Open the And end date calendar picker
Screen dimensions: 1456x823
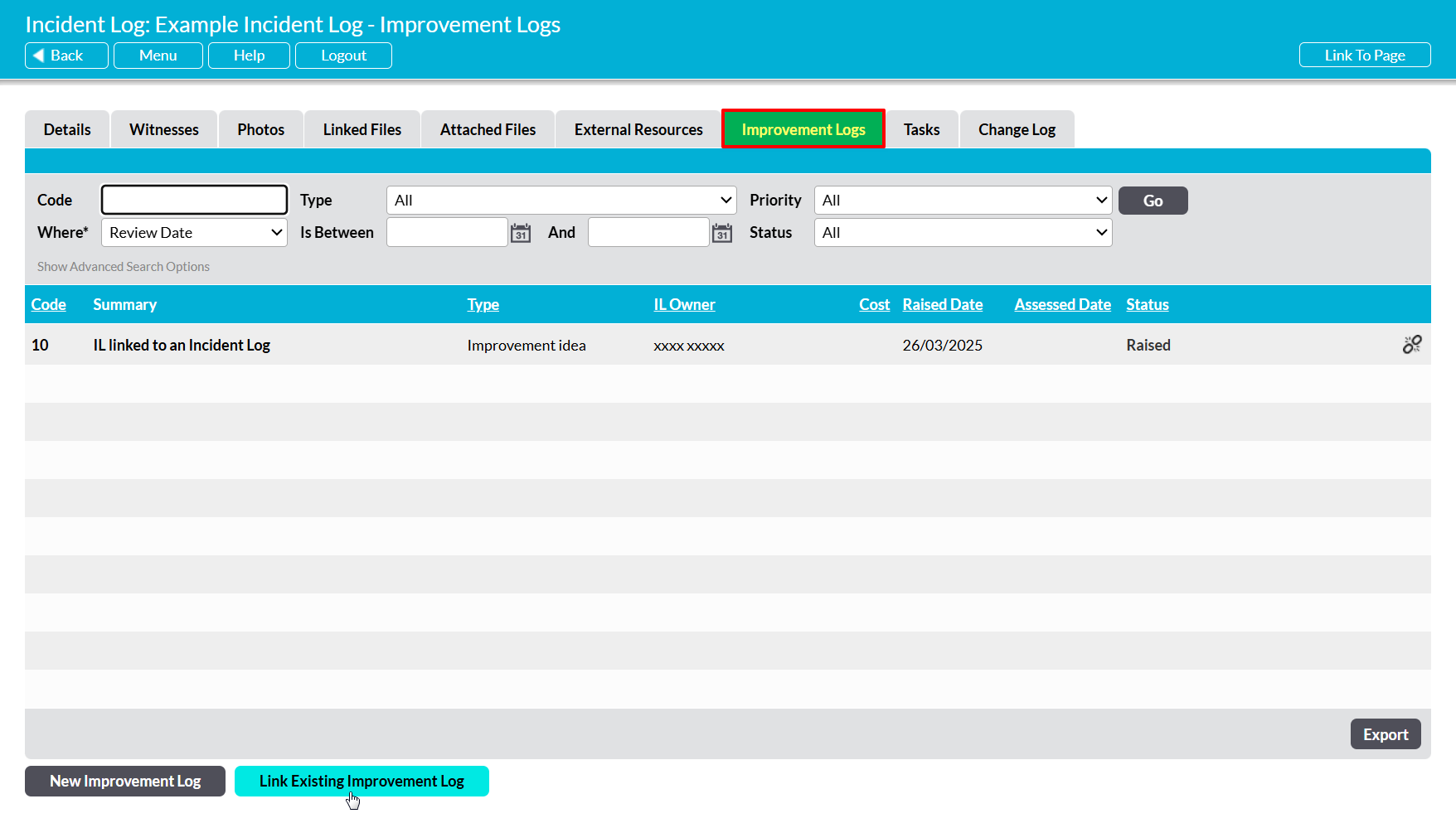[x=722, y=233]
